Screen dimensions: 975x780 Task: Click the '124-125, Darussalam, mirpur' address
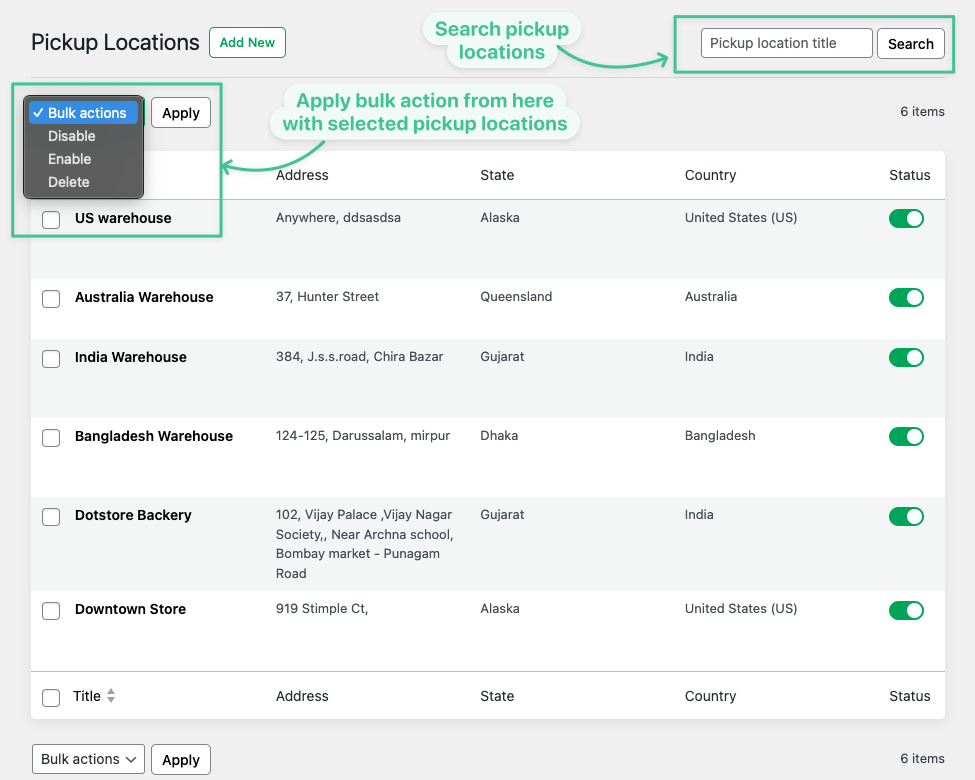[363, 435]
